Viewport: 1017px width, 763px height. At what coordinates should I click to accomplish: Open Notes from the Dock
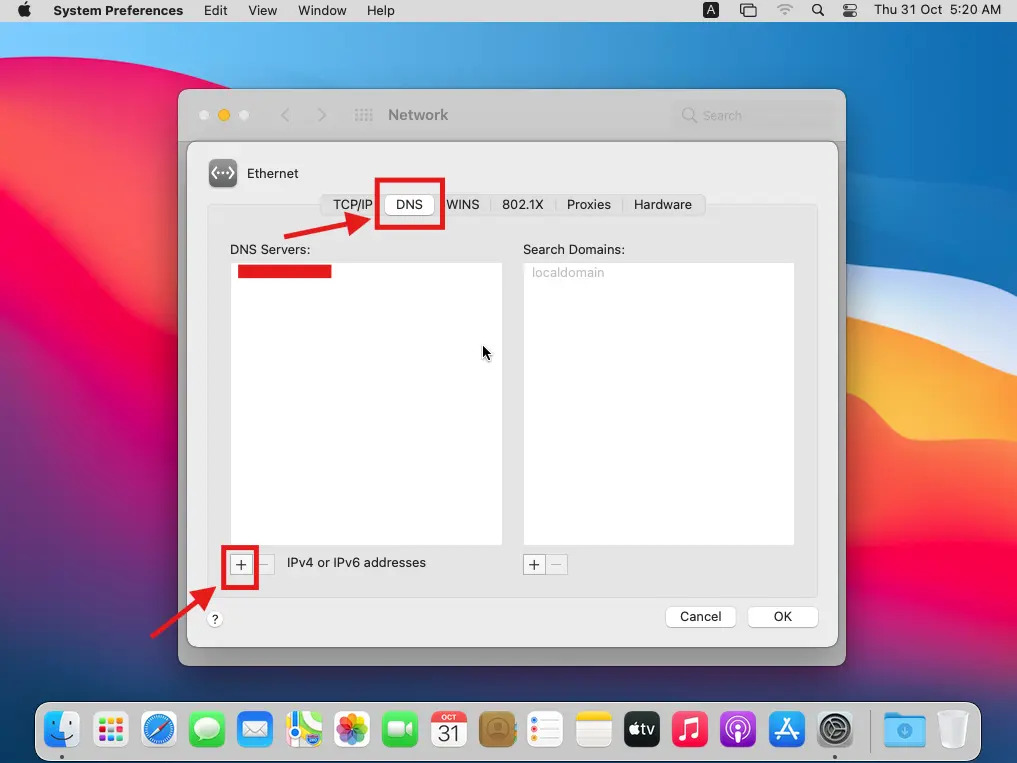click(x=593, y=730)
